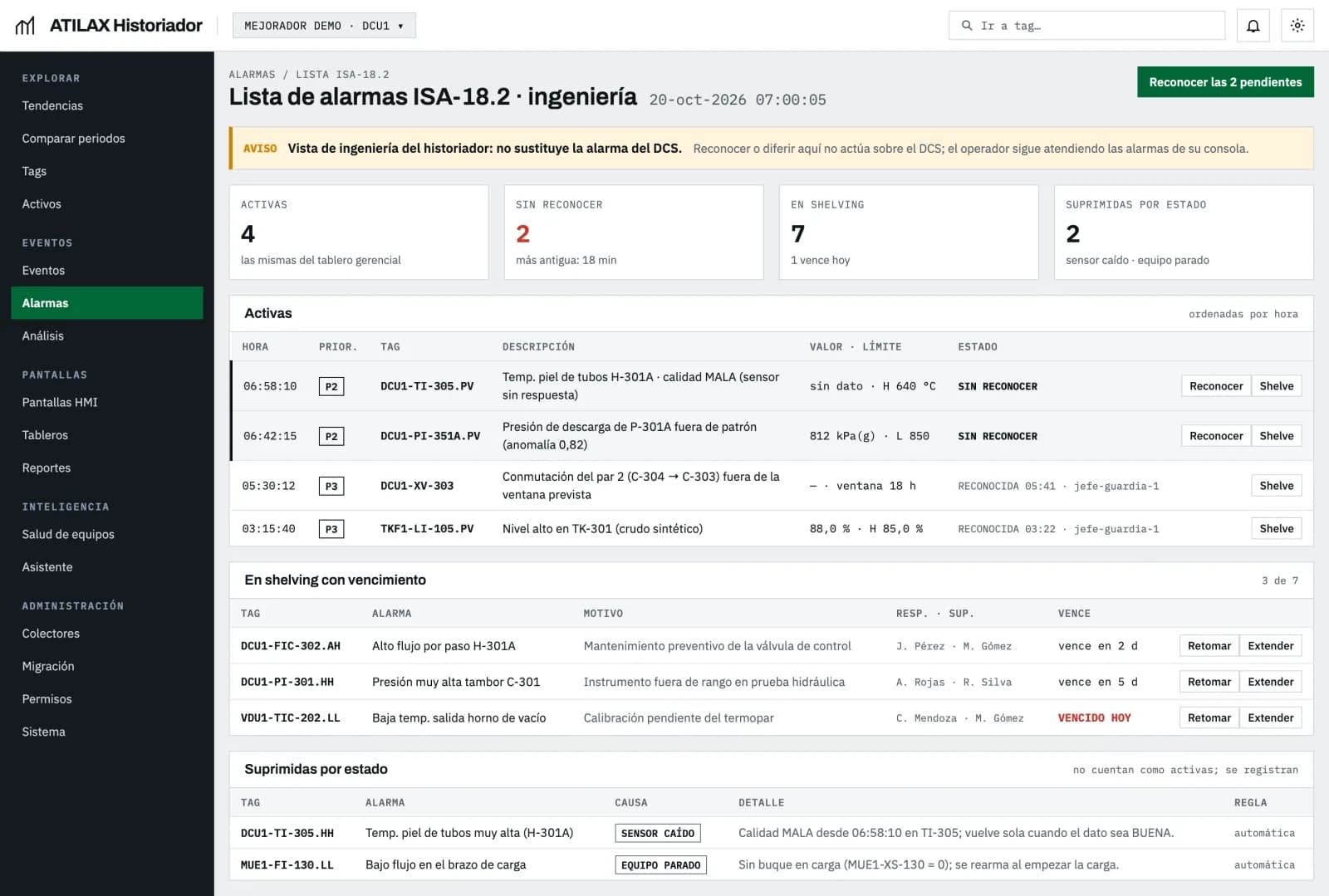Click the SENSOR CAÍDO cause badge
Screen dimensions: 1329x896
click(658, 833)
